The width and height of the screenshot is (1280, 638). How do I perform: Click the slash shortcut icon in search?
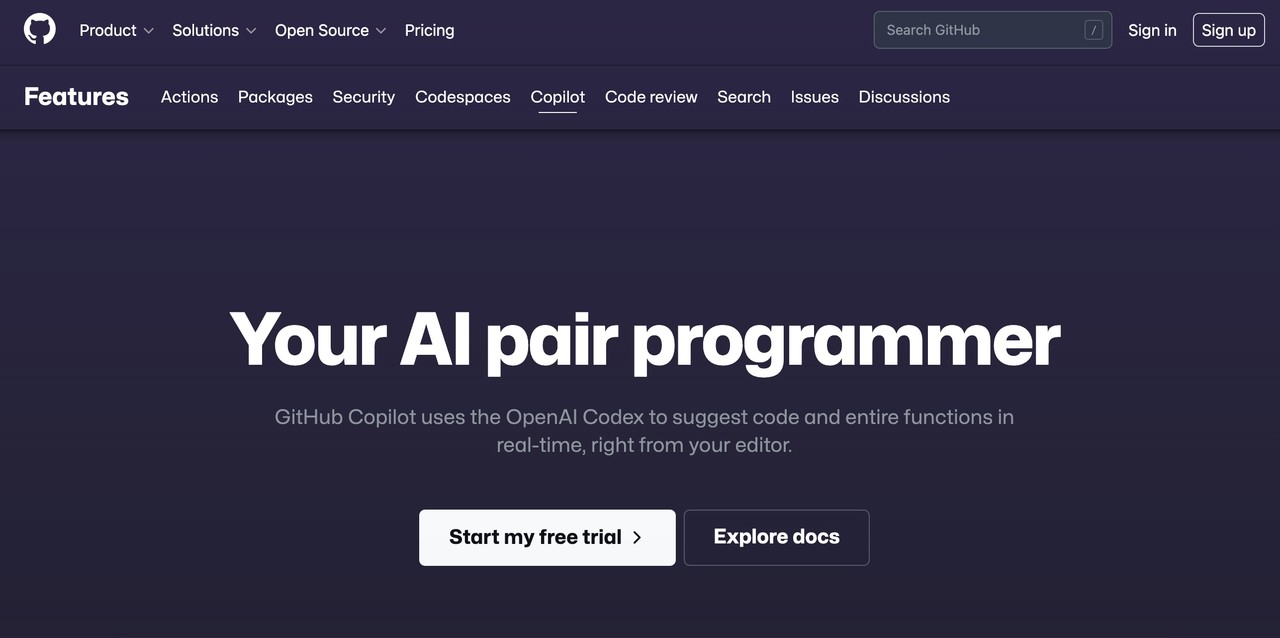pos(1093,30)
